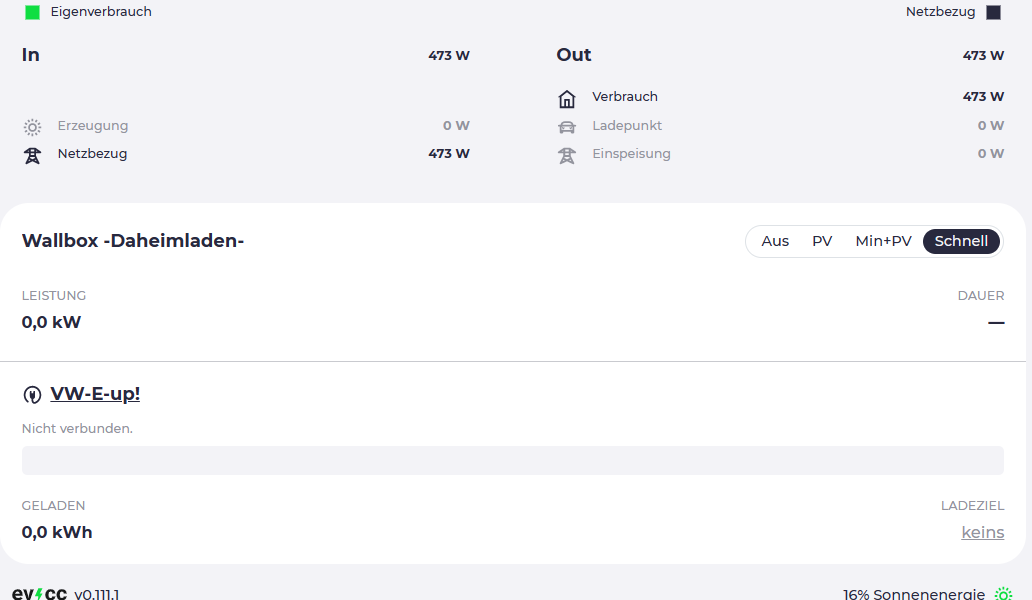Click the plug icon beside VW-E-up!
This screenshot has height=600, width=1032.
(32, 395)
